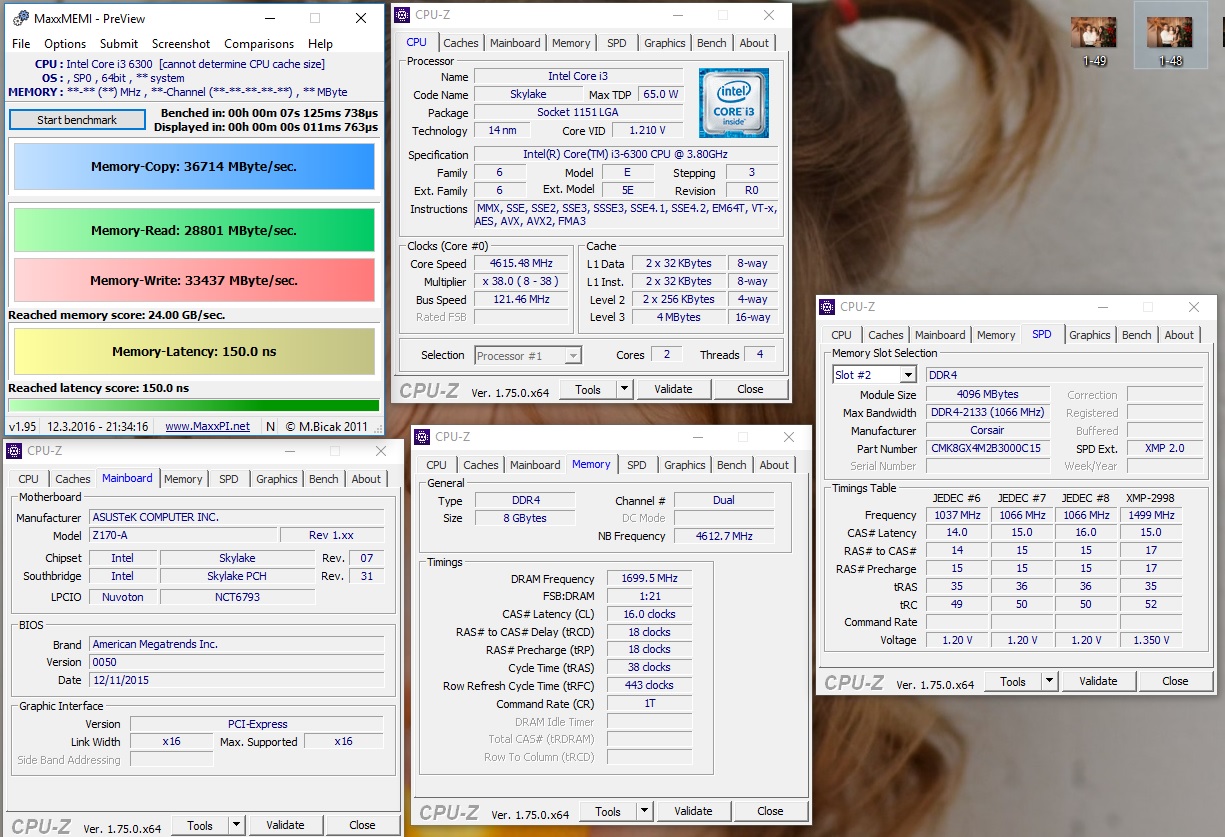Click CPU-Z app icon in SPD window title

(826, 307)
